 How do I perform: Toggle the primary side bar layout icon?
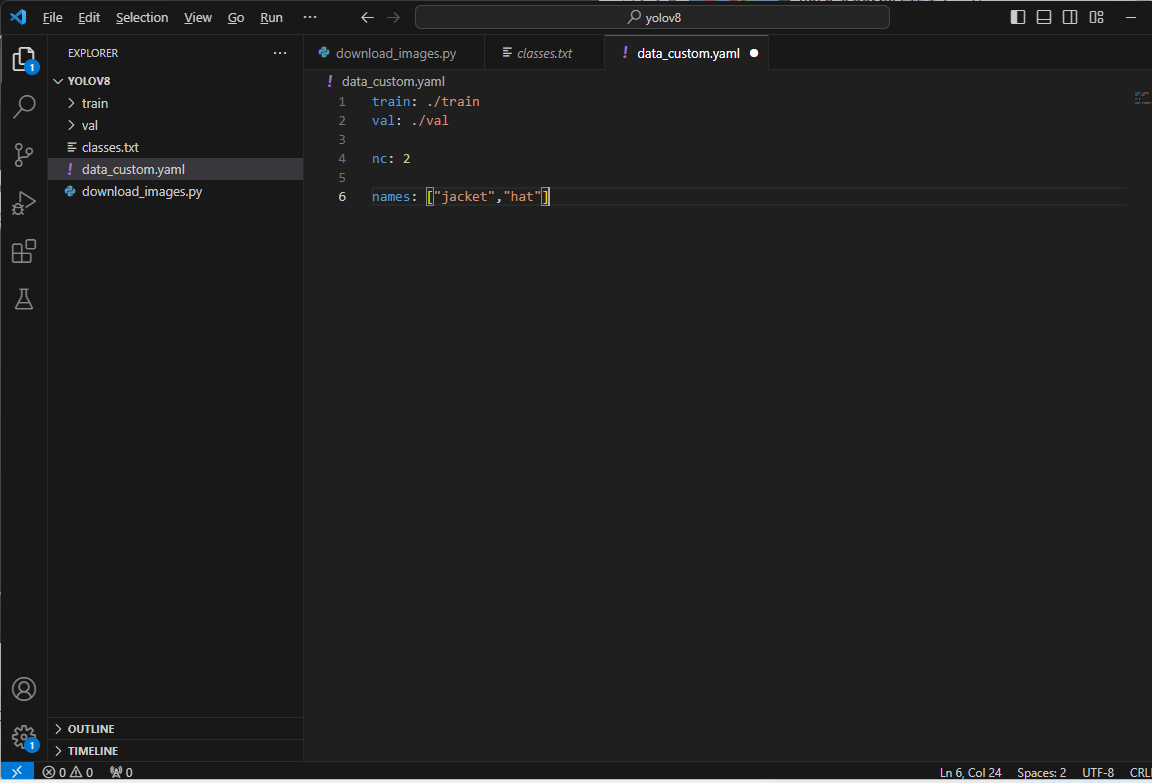pyautogui.click(x=1018, y=17)
